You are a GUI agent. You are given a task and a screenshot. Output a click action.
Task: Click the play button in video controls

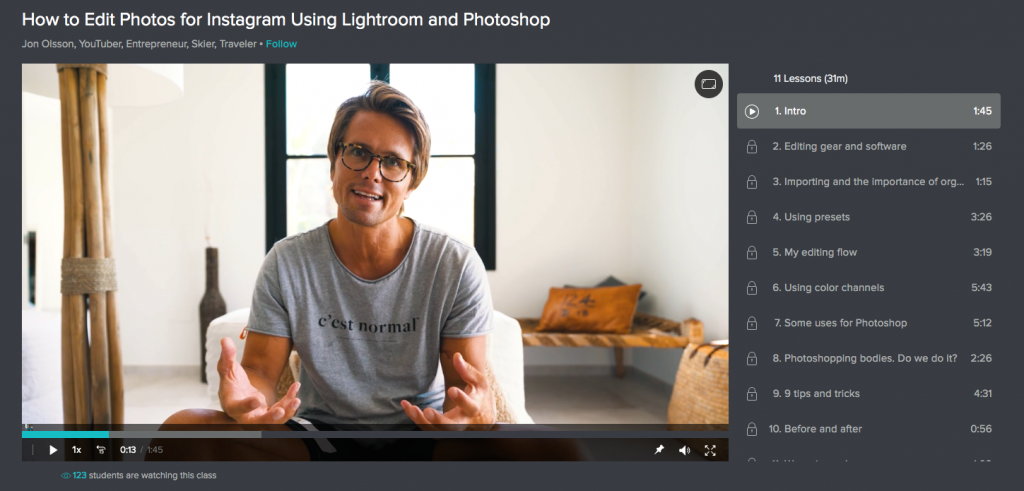point(53,450)
